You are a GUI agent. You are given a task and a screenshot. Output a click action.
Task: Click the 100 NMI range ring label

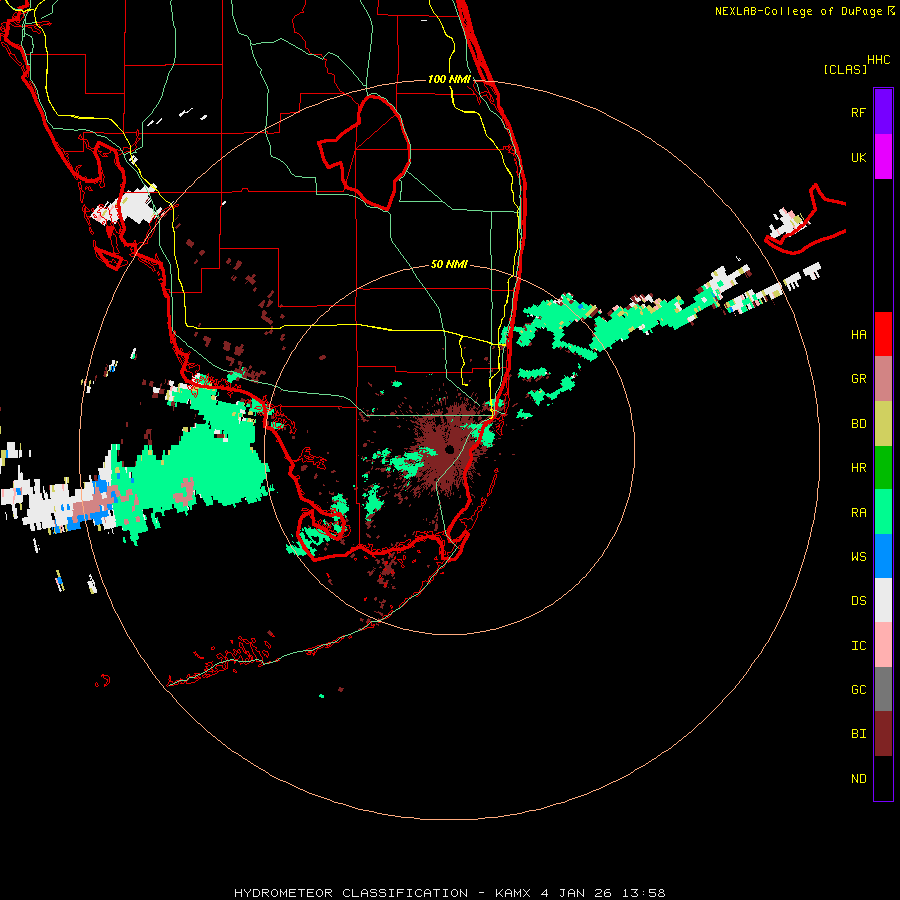[449, 79]
